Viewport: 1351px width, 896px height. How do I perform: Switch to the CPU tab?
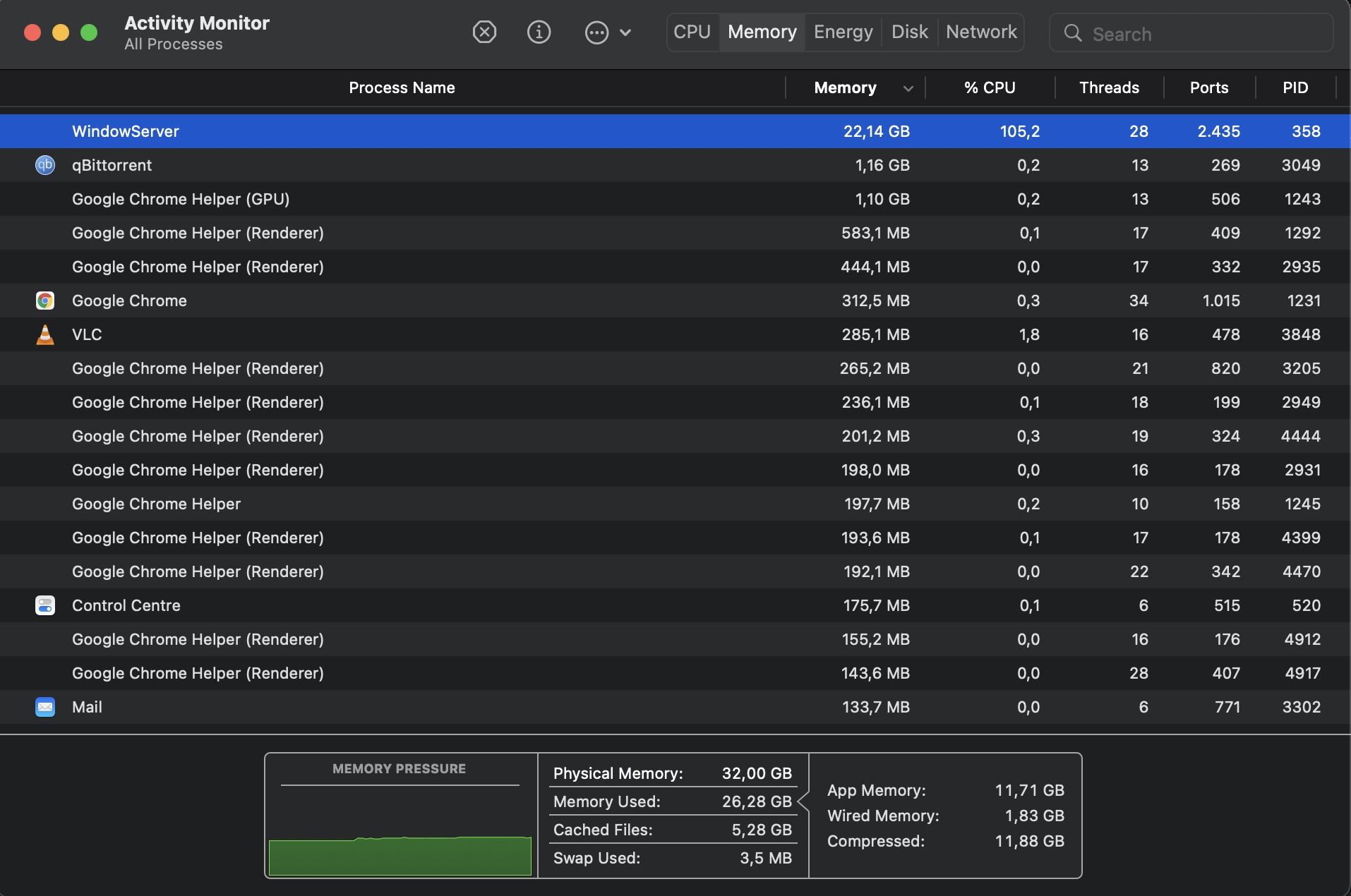point(692,32)
